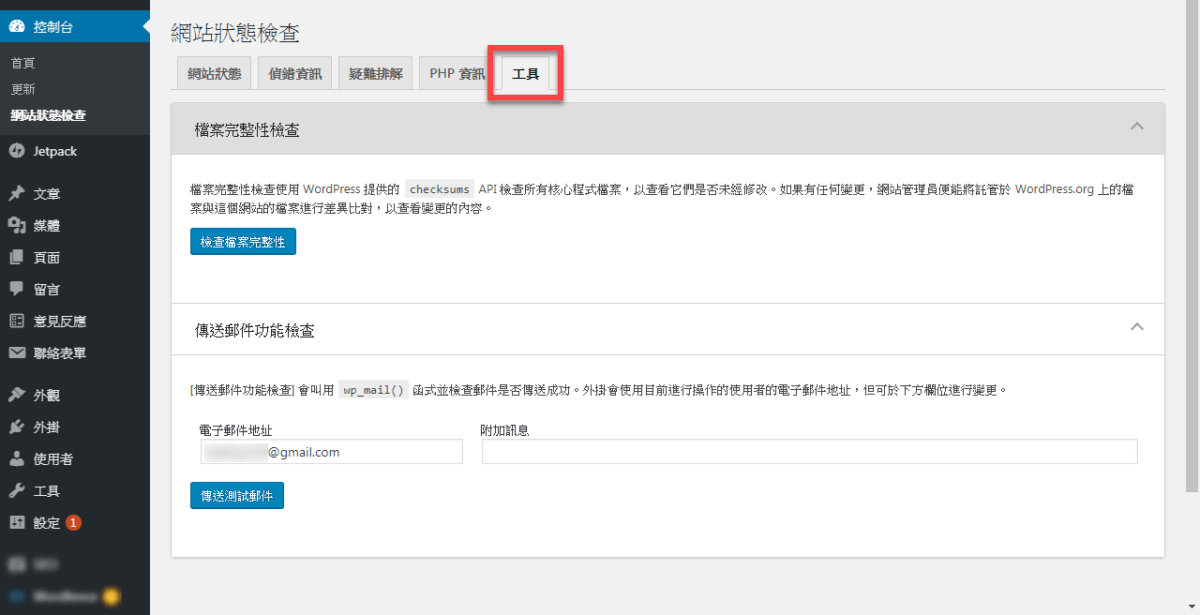Click the plug icon for 外掛
The image size is (1200, 615).
point(17,427)
